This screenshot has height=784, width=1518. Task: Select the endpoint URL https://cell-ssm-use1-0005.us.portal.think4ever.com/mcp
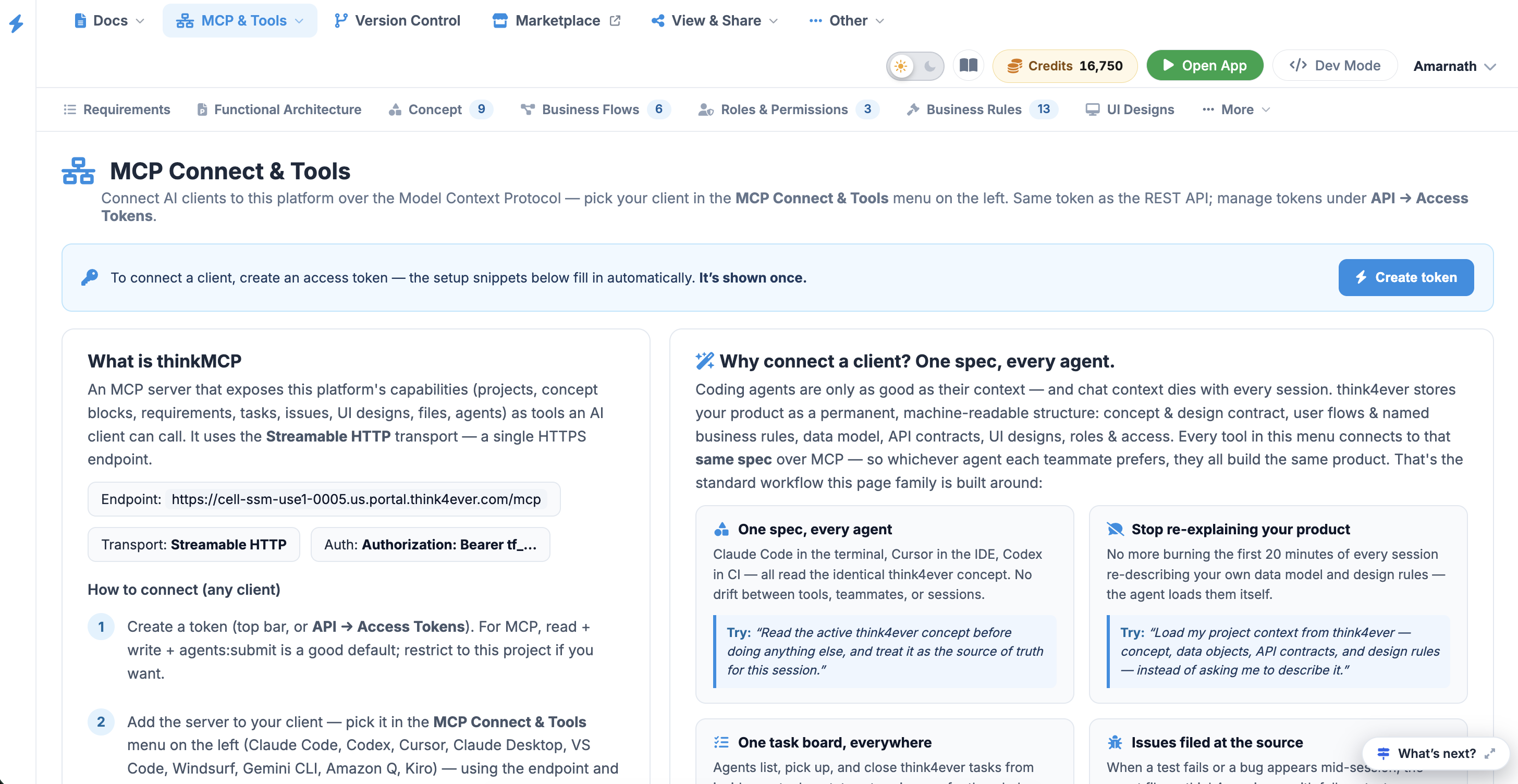coord(356,499)
